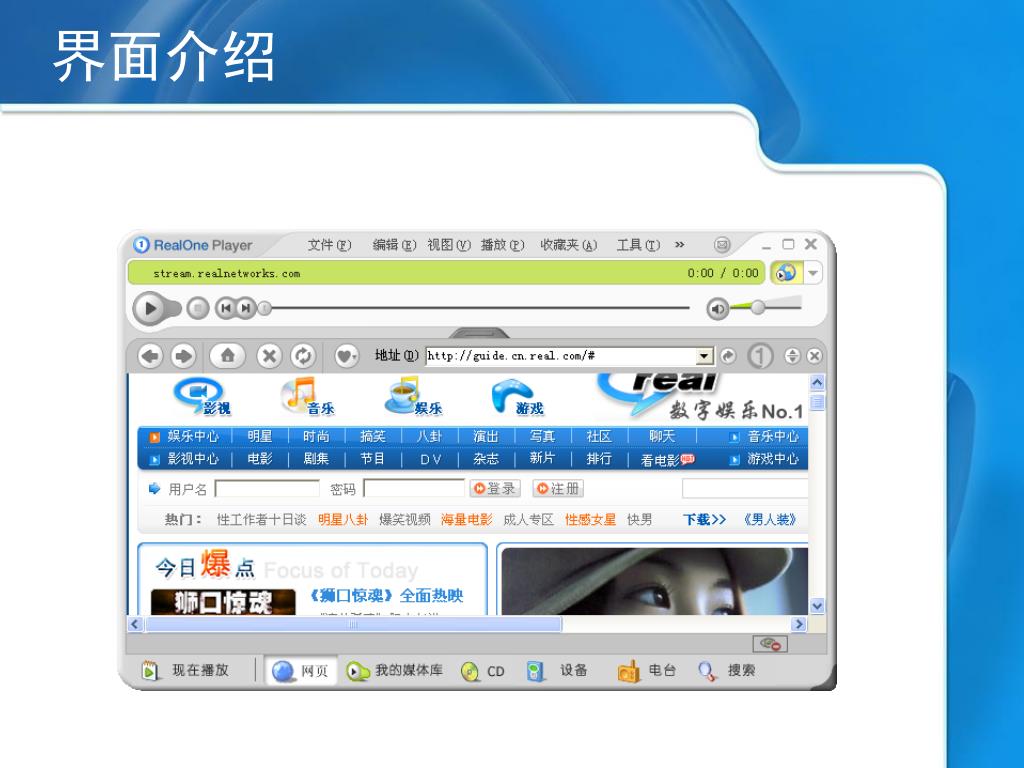This screenshot has height=768, width=1024.
Task: Expand the address bar dropdown
Action: [x=703, y=356]
